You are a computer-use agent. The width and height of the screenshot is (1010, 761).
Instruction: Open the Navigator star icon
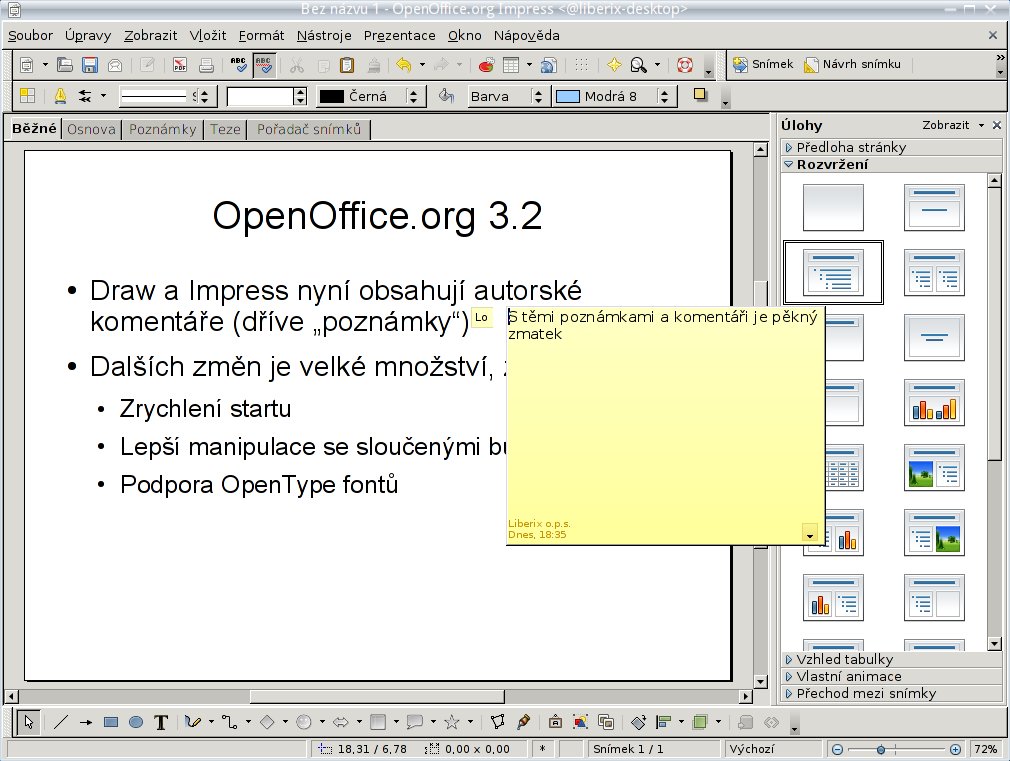614,64
